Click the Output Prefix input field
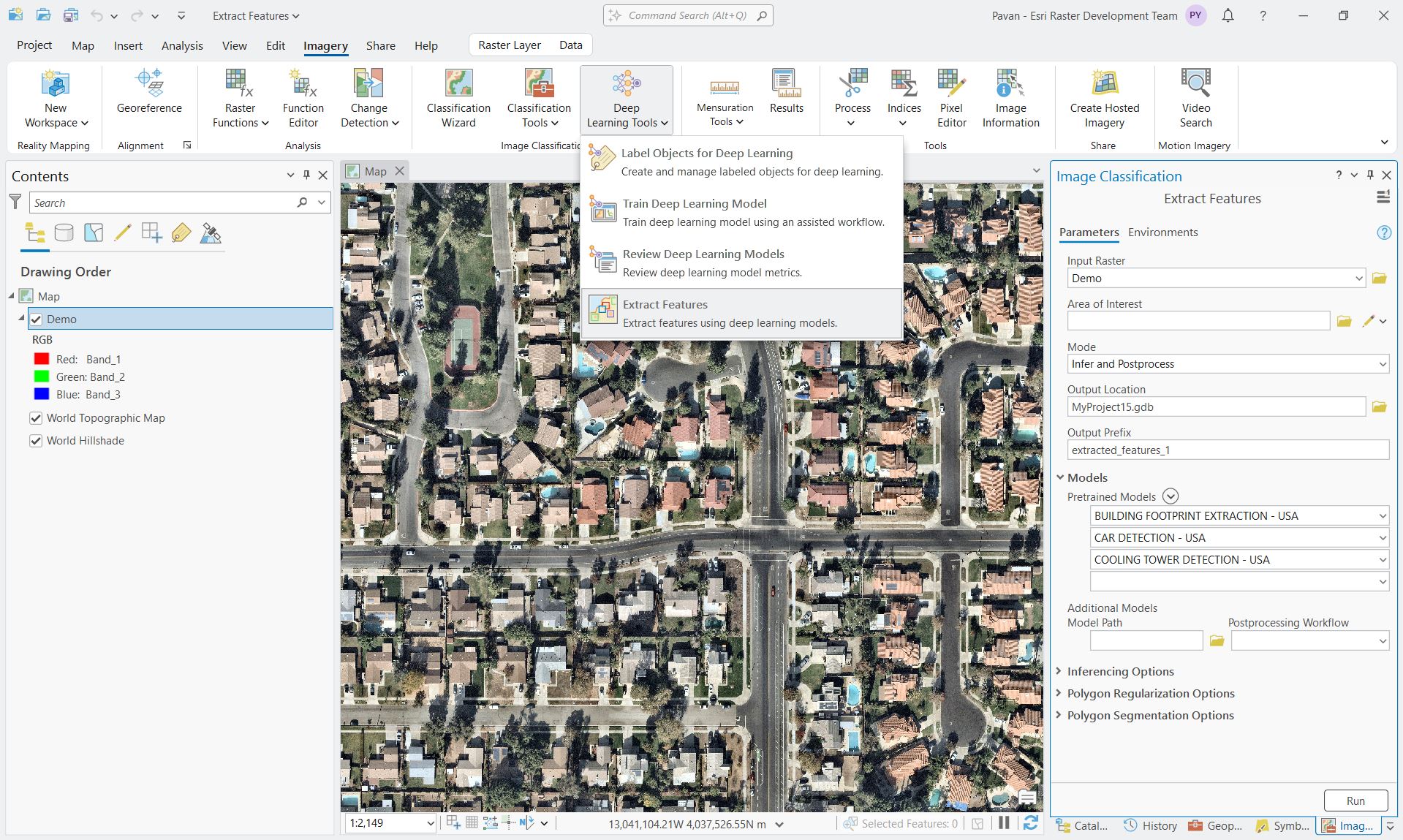Screen dimensions: 1403x840 pos(1227,450)
